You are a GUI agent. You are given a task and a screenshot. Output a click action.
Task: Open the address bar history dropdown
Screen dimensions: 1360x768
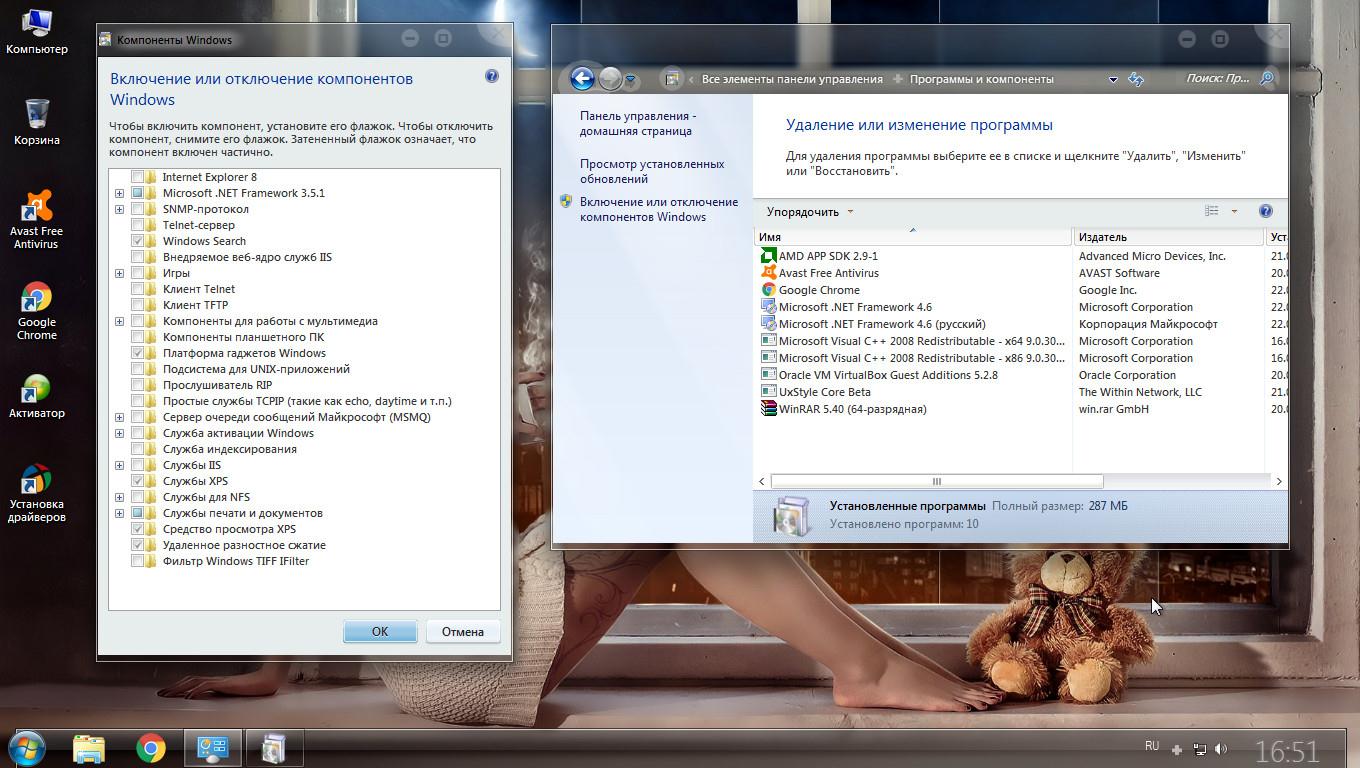click(1113, 79)
